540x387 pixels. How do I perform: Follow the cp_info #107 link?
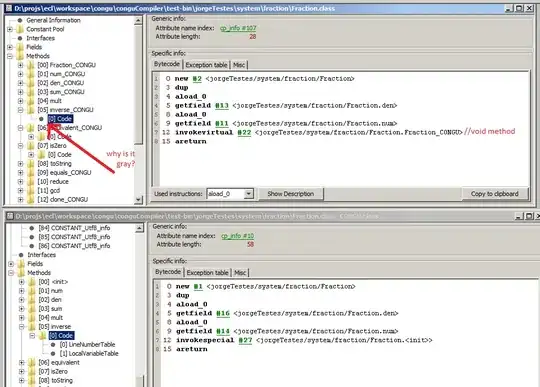coord(238,28)
